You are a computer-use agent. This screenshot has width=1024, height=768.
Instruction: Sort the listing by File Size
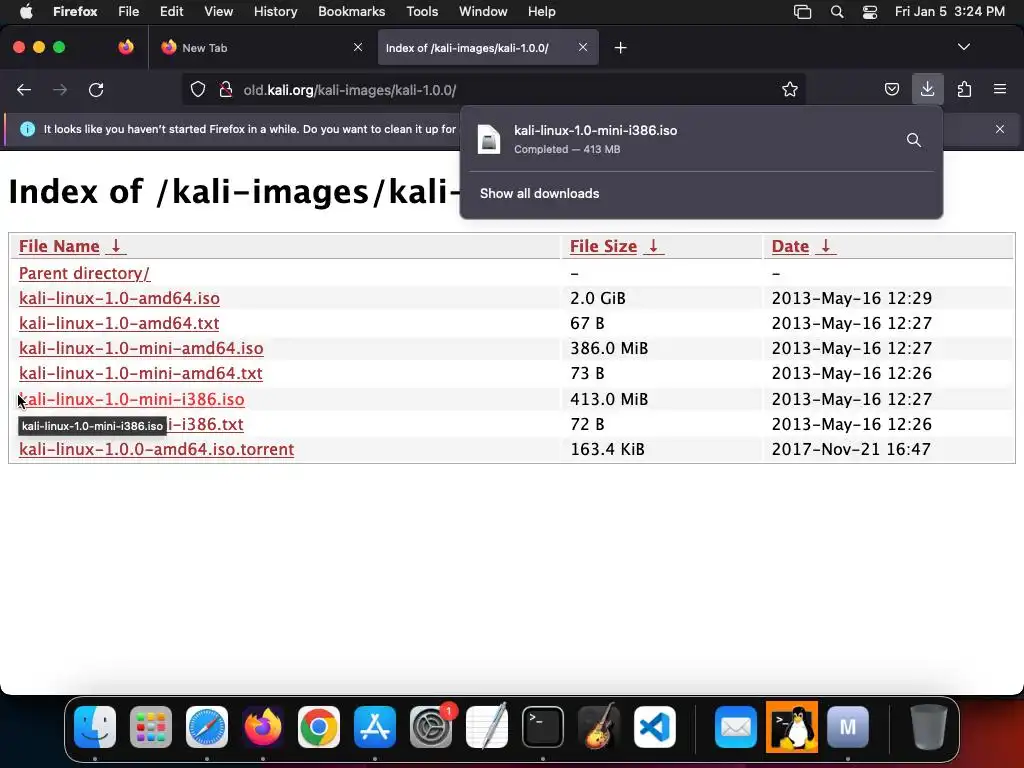tap(615, 246)
